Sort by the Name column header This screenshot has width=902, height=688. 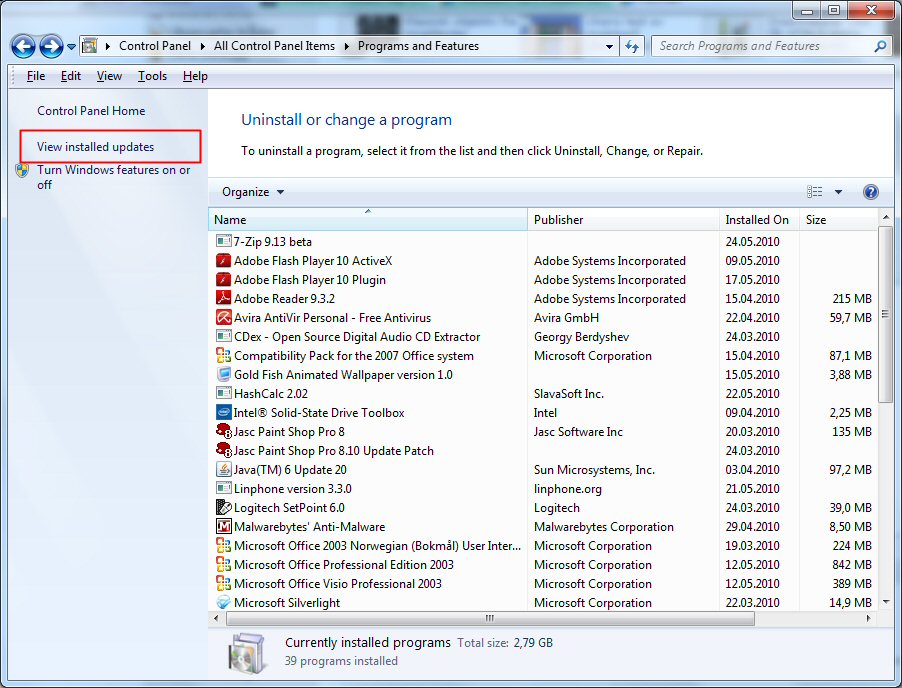tap(368, 219)
